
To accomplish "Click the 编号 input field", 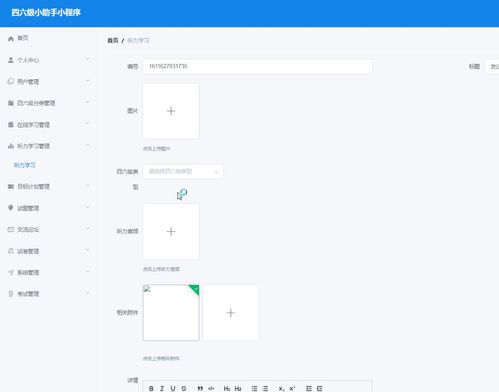I will (257, 66).
